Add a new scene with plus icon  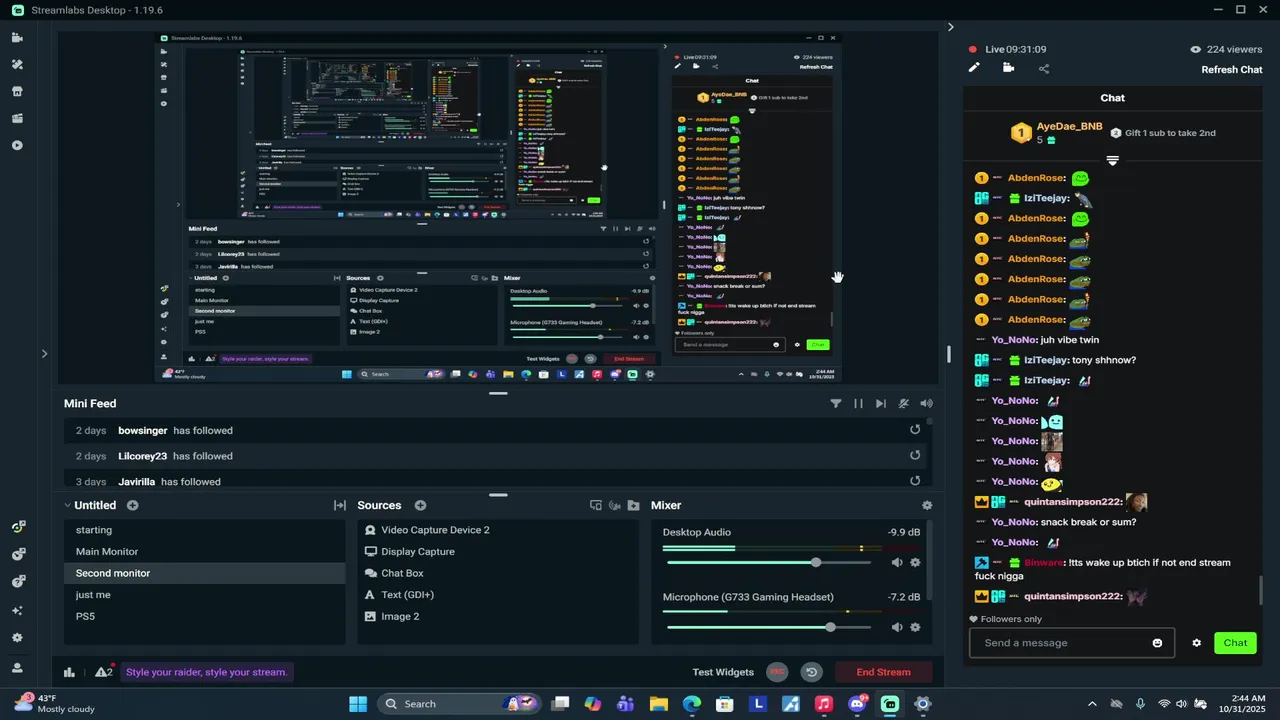click(x=132, y=506)
